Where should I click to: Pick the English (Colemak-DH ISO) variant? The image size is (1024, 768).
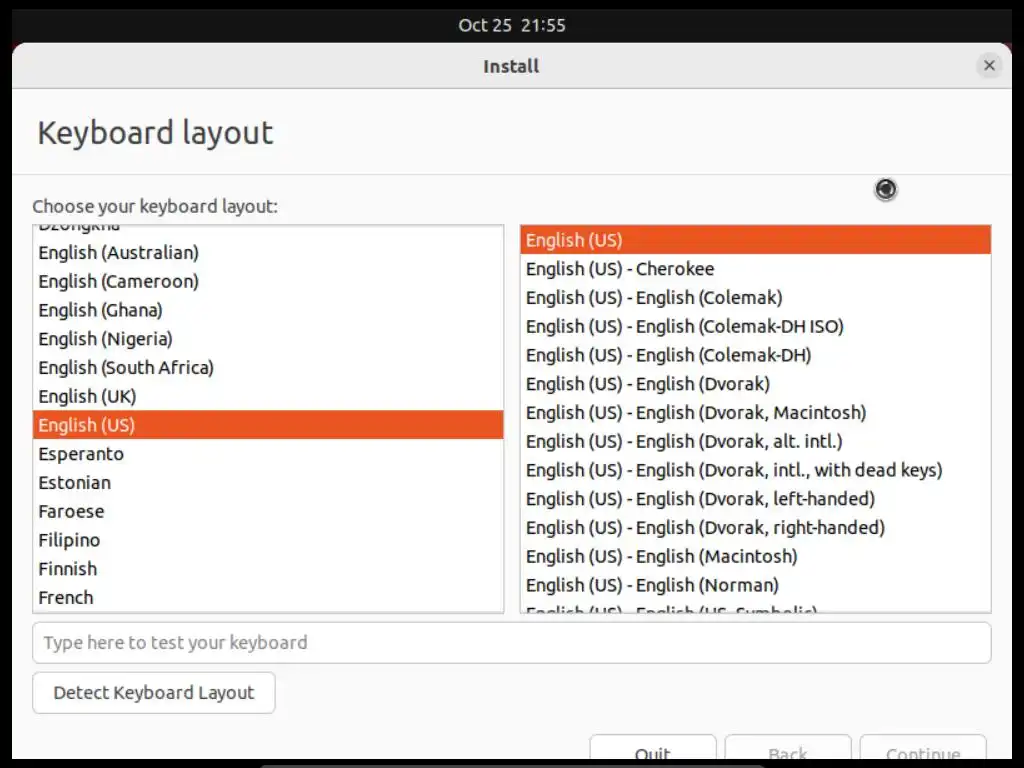coord(756,326)
